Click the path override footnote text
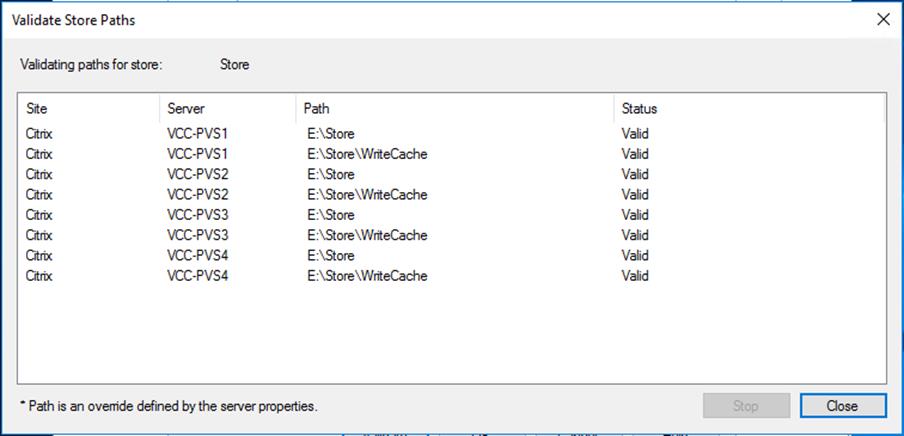The image size is (904, 436). (x=168, y=406)
